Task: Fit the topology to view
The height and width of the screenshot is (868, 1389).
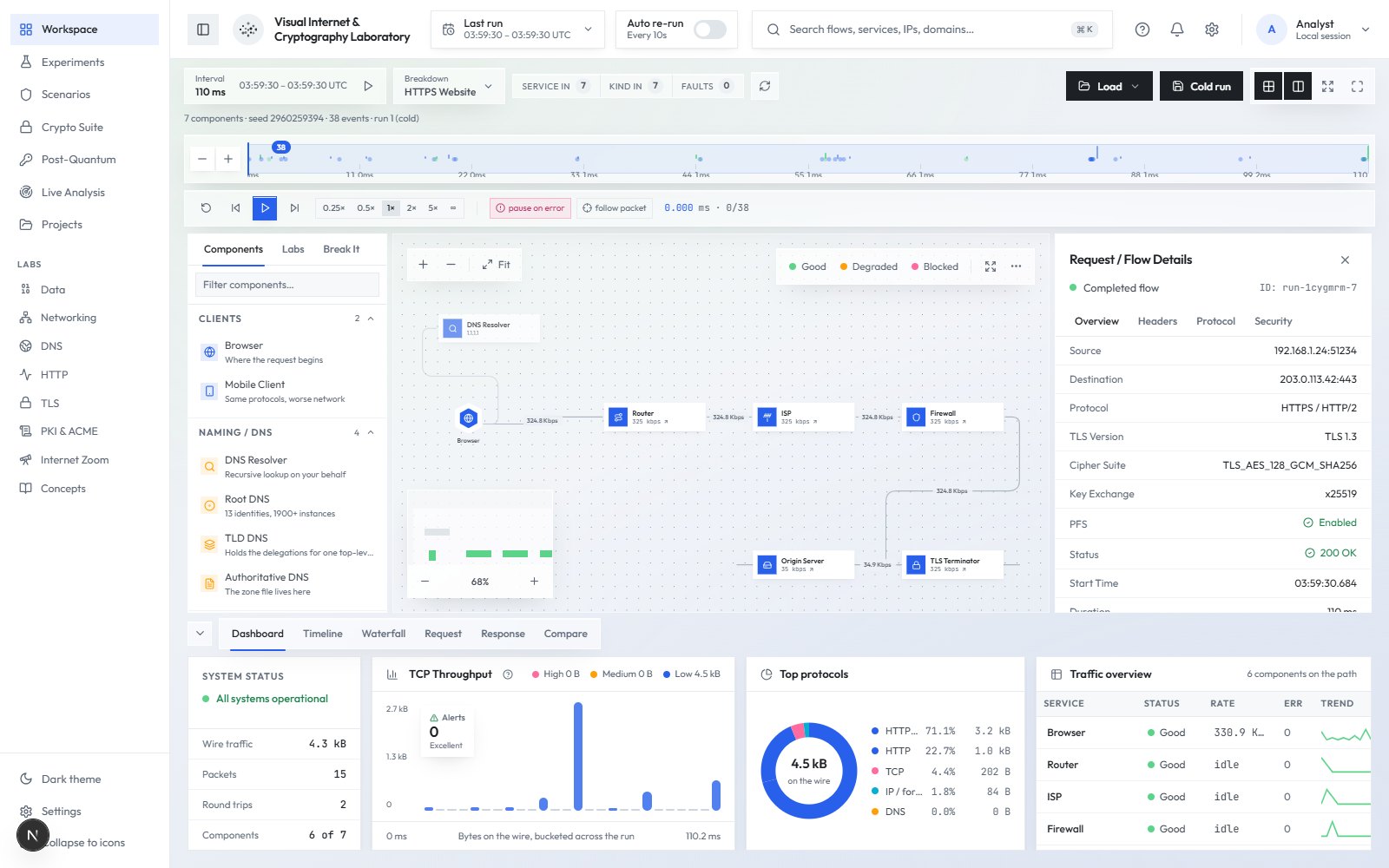Action: [497, 265]
